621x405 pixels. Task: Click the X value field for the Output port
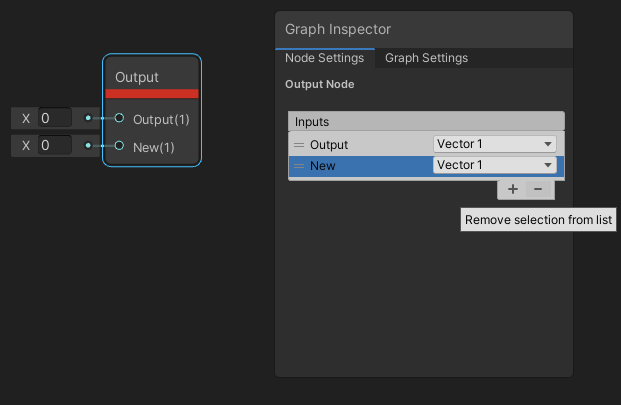55,118
